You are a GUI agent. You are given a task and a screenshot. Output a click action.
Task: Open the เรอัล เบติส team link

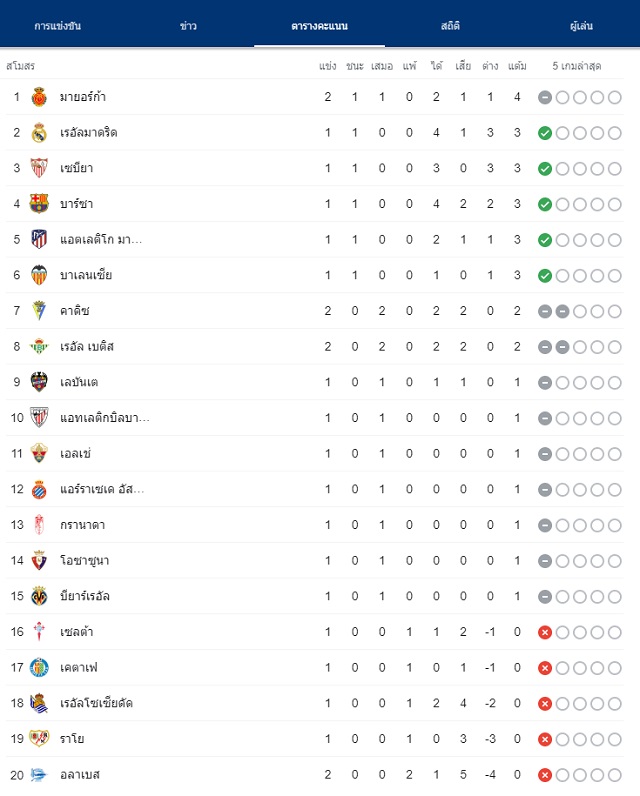click(x=87, y=346)
